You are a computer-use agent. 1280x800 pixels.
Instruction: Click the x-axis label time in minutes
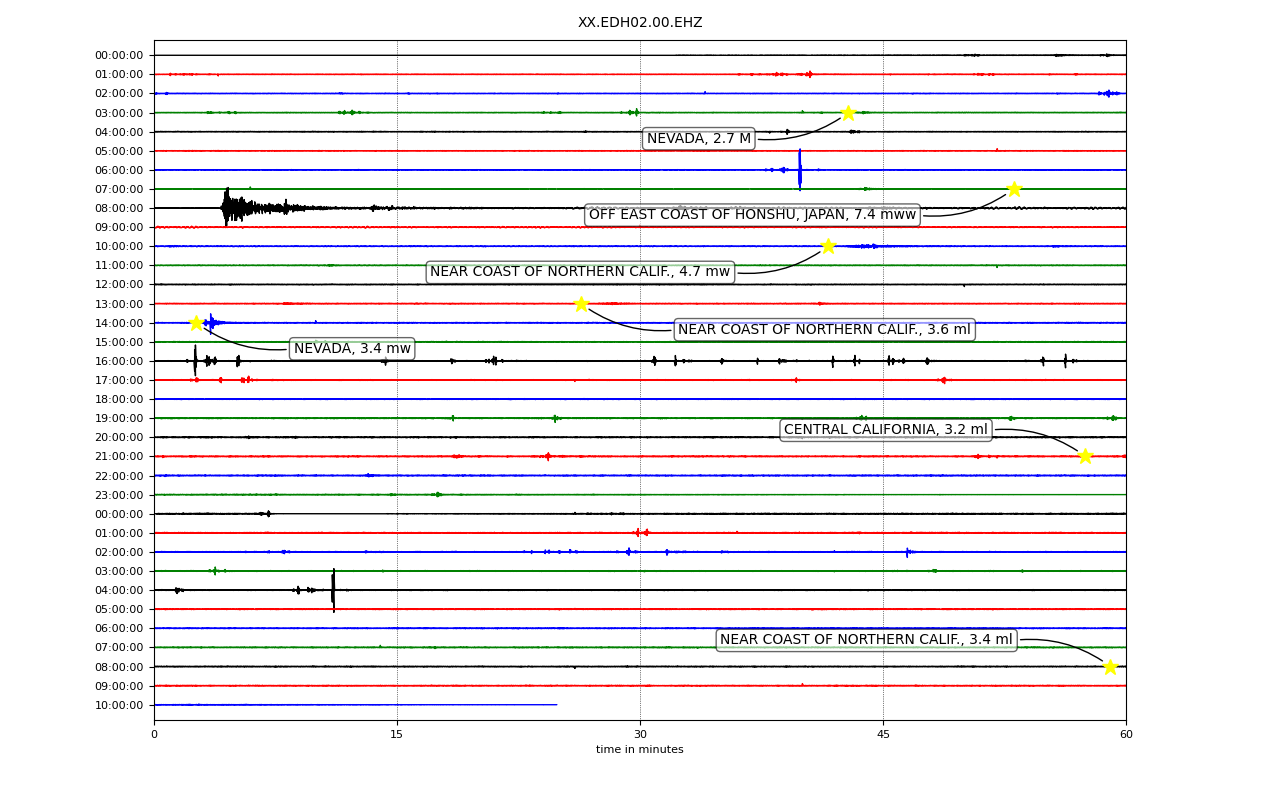(640, 750)
